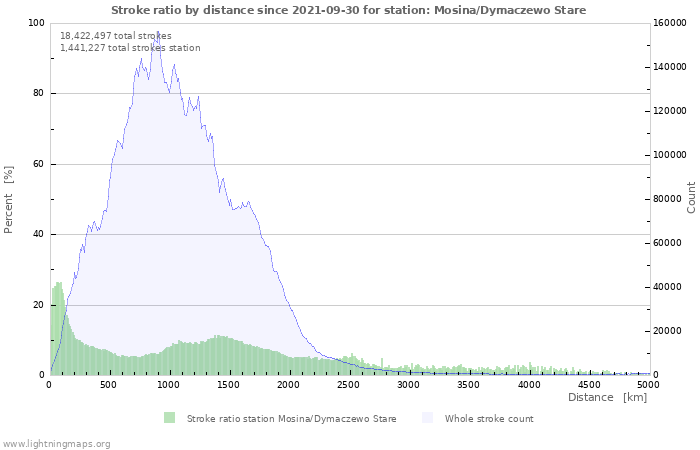
Task: Click the left axis label 100
Action: pyautogui.click(x=36, y=23)
